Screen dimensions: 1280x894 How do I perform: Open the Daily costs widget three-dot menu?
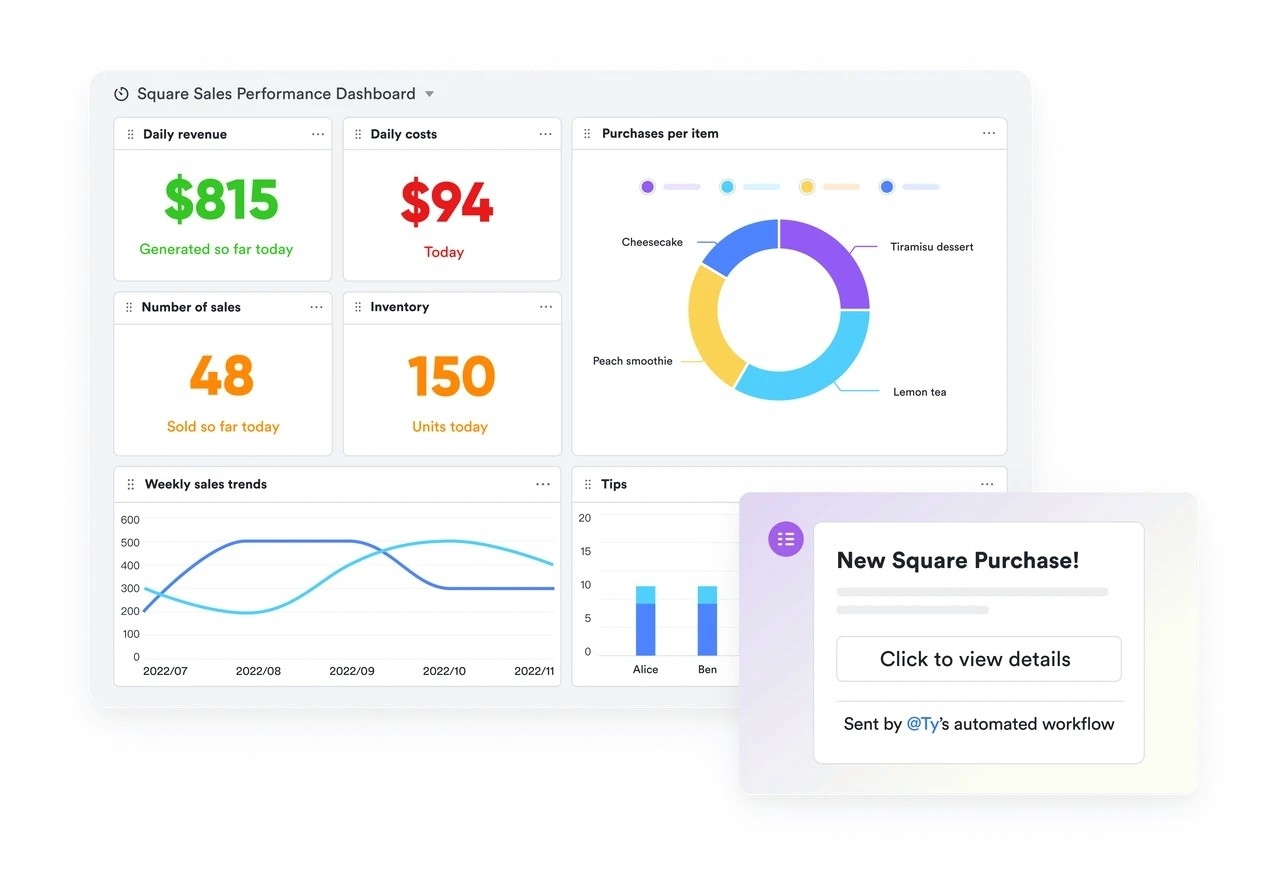[x=545, y=134]
